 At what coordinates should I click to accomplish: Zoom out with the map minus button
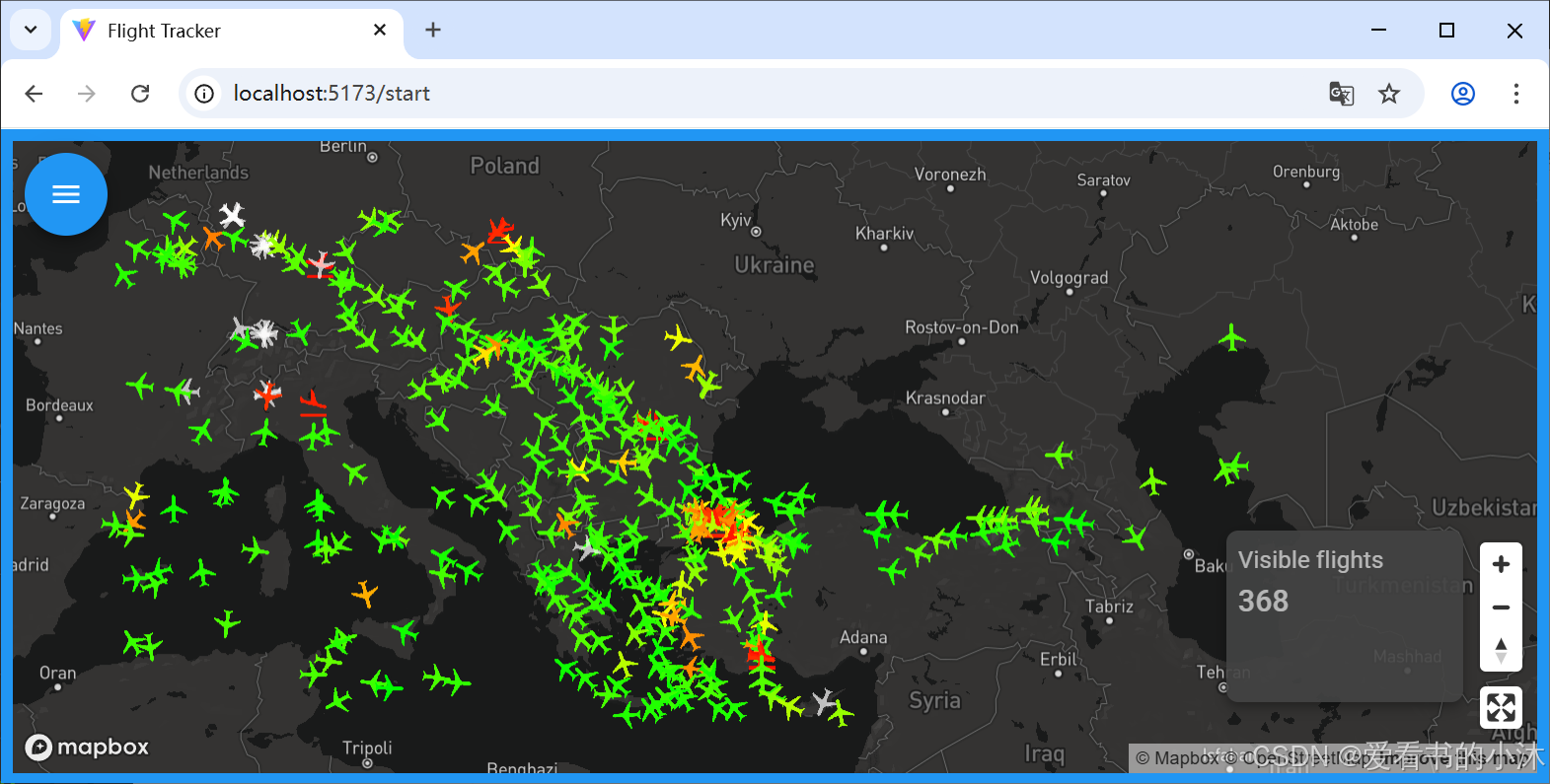click(1501, 607)
